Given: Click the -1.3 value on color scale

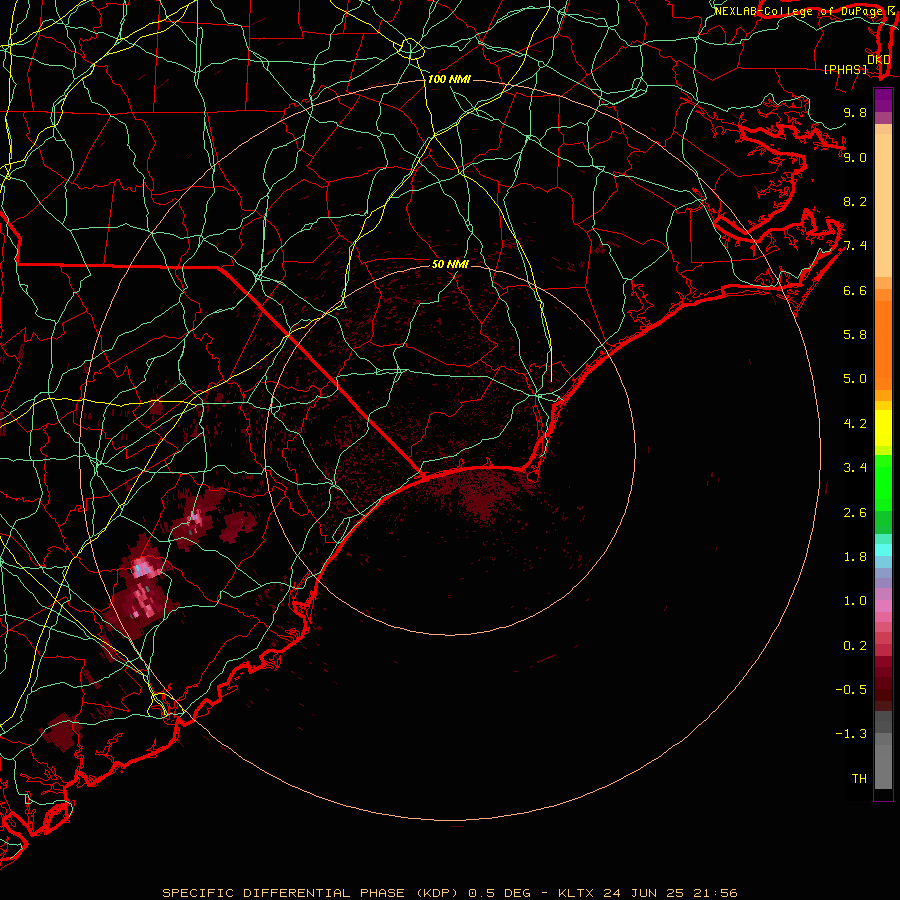Looking at the screenshot, I should click(851, 734).
